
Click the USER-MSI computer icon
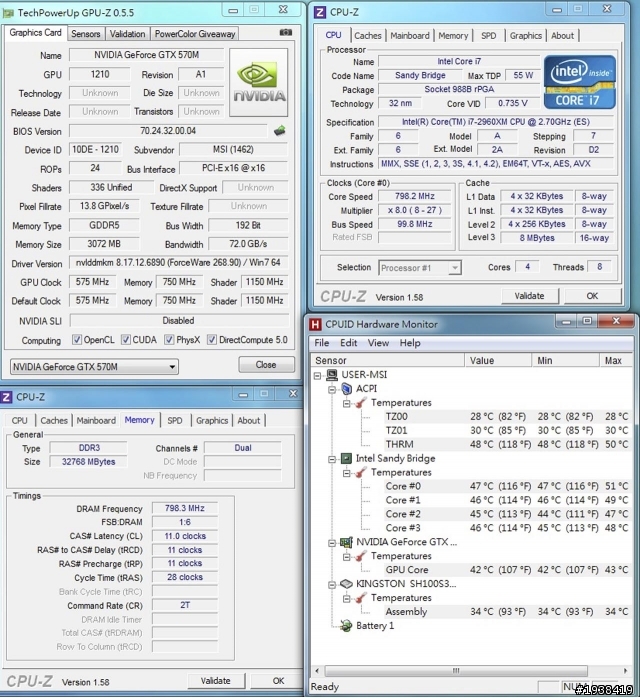click(x=332, y=375)
